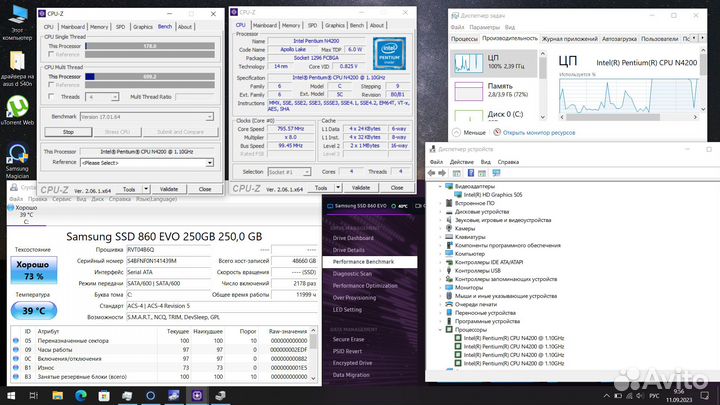
Task: Click 'Открыть монитор ресурсов' link
Action: [x=539, y=133]
